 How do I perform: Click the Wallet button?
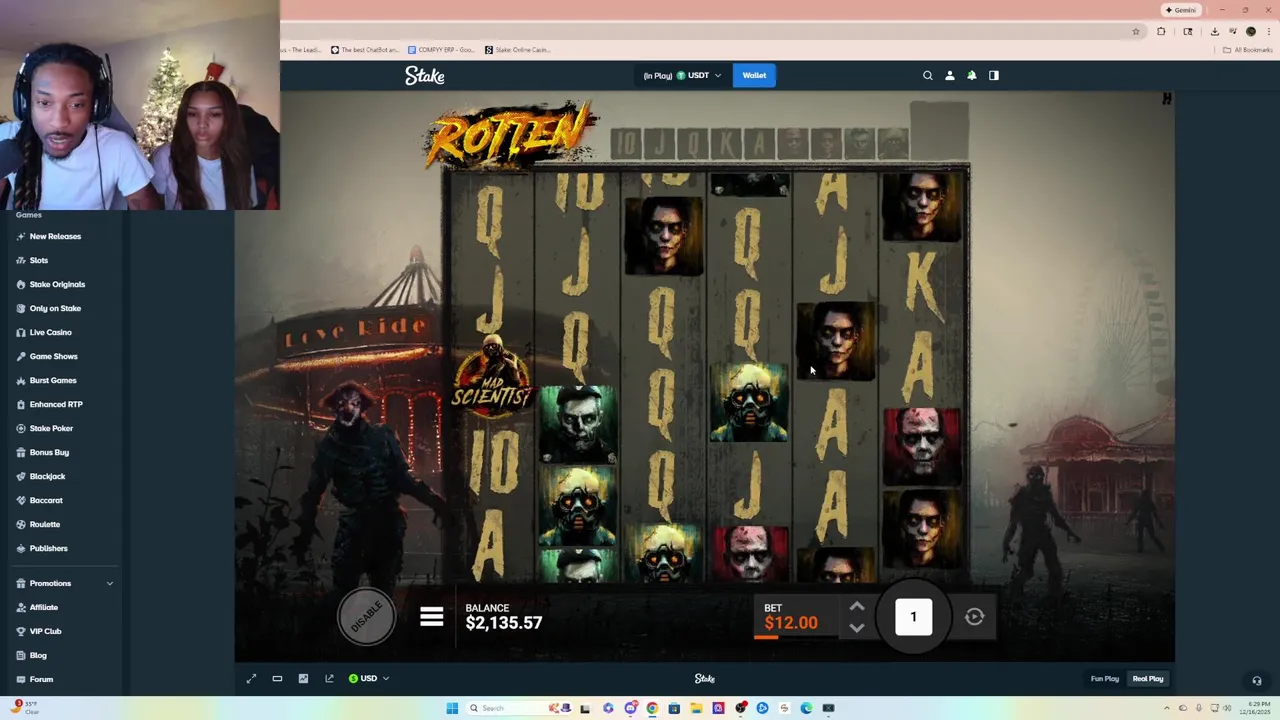[x=754, y=75]
